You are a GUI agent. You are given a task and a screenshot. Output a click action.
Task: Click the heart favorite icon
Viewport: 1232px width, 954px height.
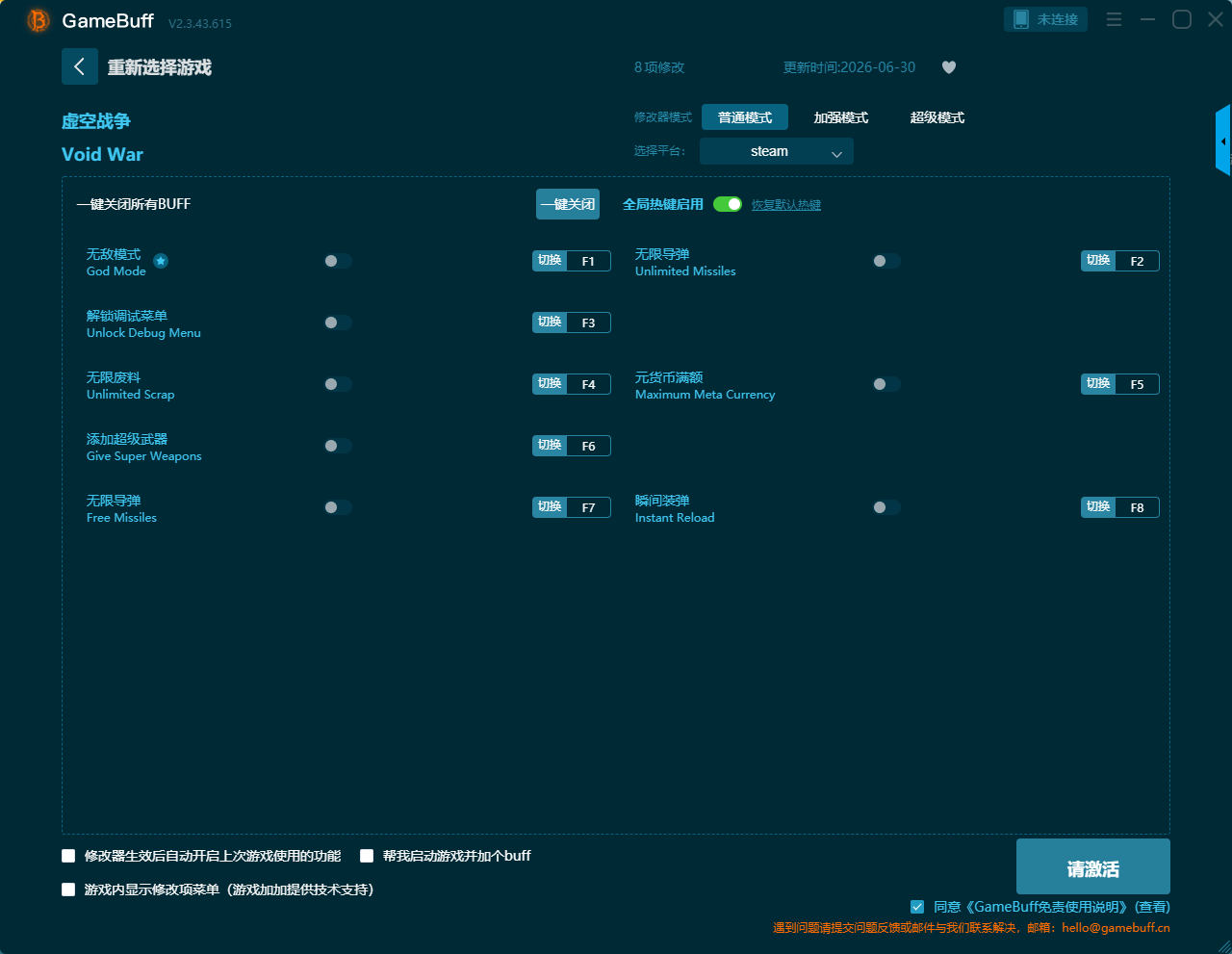tap(948, 67)
